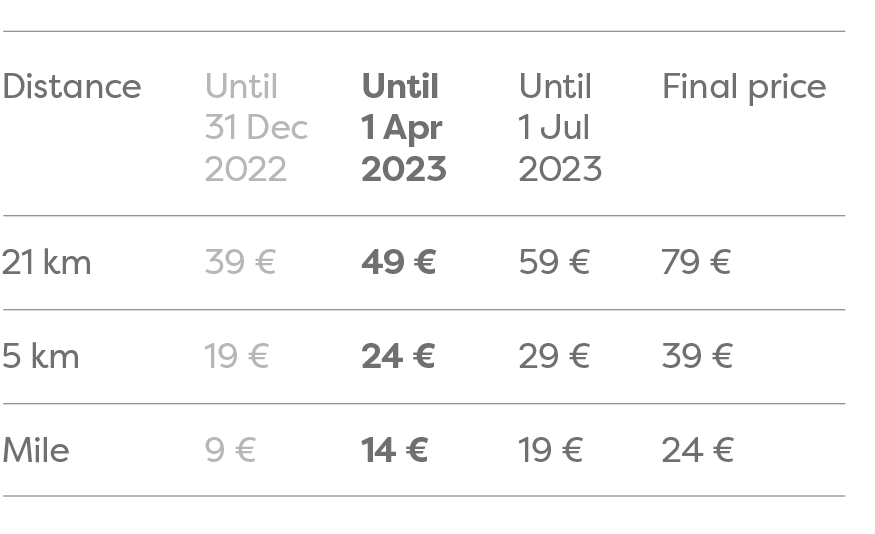Click the greyed-out 9 € Mile price
875x534 pixels.
230,450
